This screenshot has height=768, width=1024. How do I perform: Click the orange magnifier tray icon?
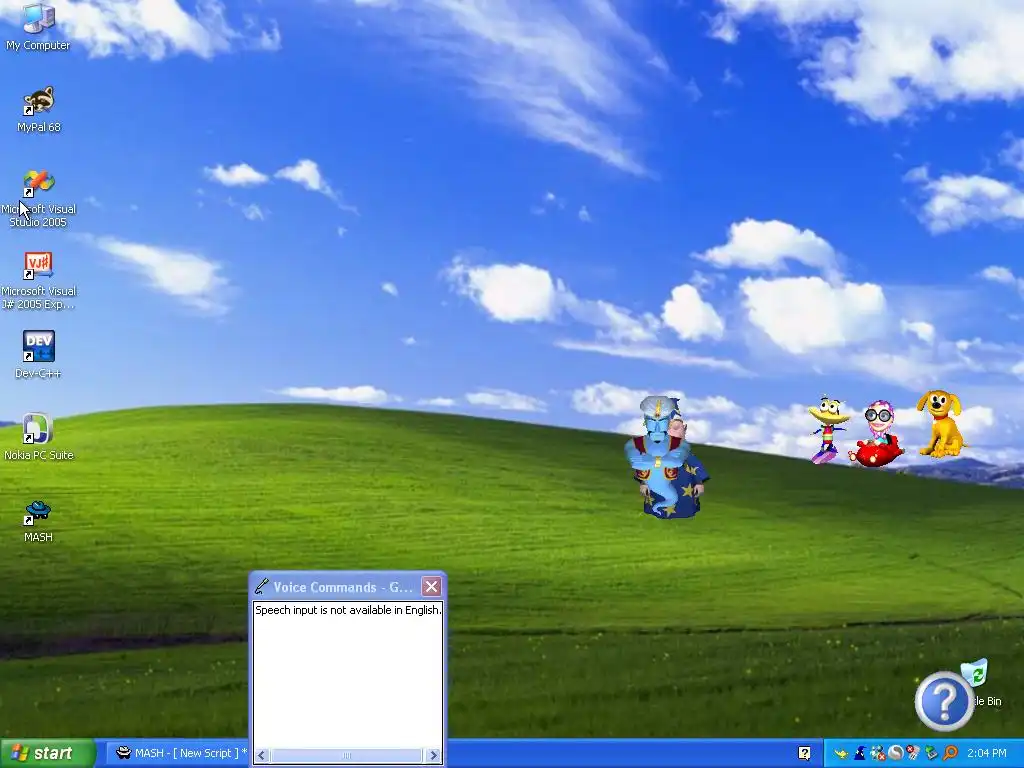click(950, 754)
